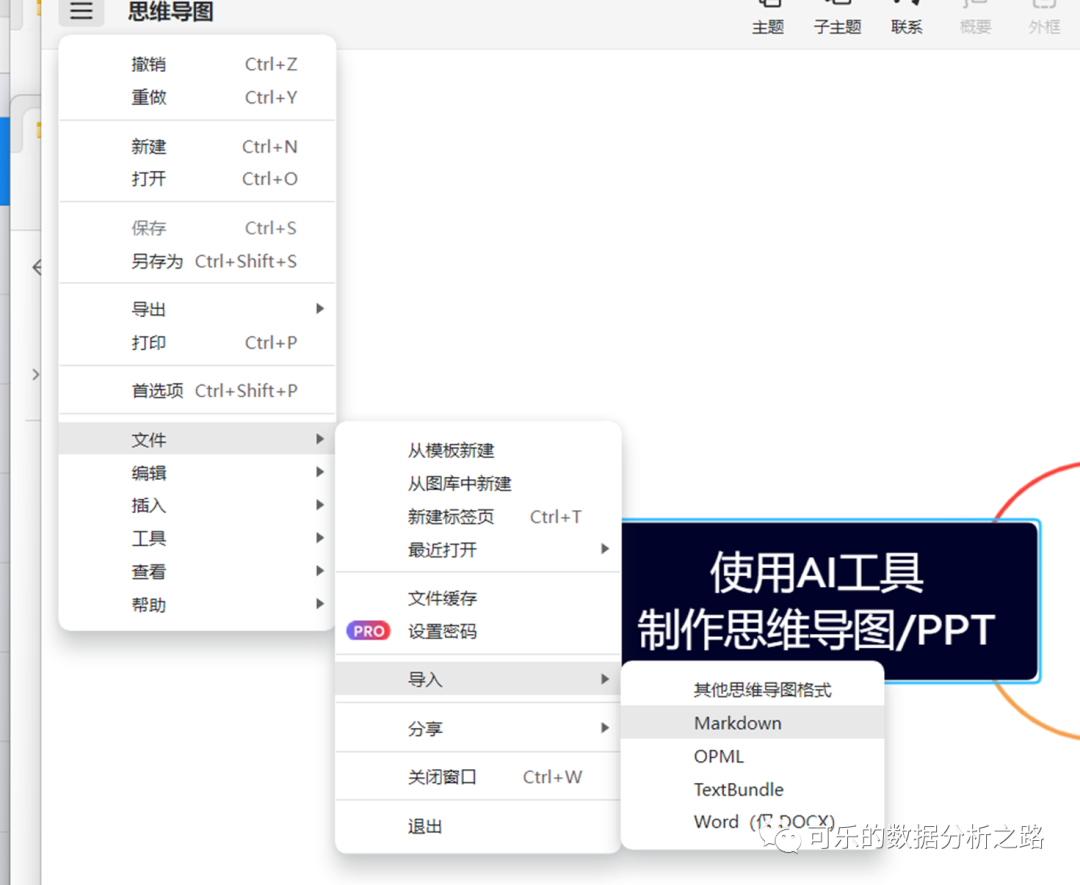Choose OPML import option
The width and height of the screenshot is (1080, 885).
coord(719,756)
